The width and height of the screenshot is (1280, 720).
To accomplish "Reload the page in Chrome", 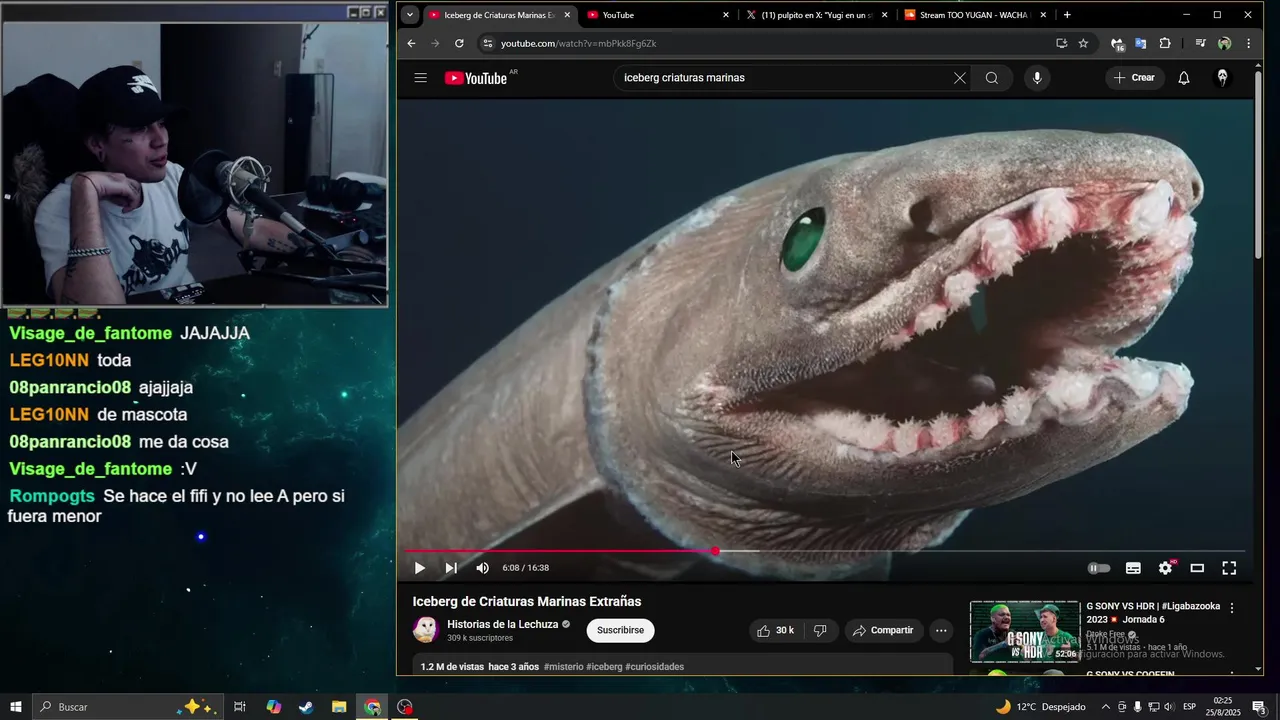I will (x=459, y=43).
